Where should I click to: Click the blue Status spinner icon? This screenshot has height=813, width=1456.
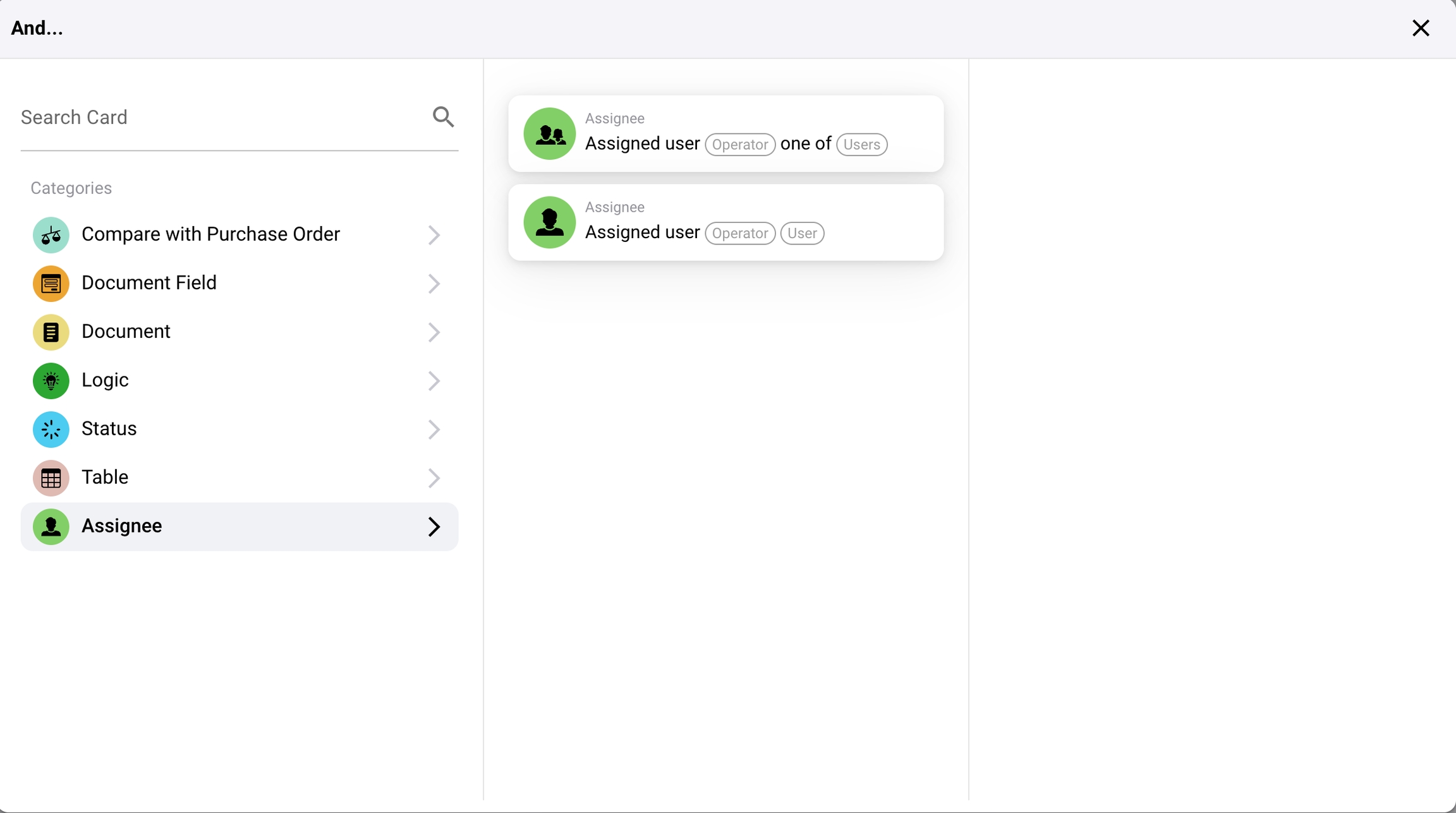tap(51, 430)
